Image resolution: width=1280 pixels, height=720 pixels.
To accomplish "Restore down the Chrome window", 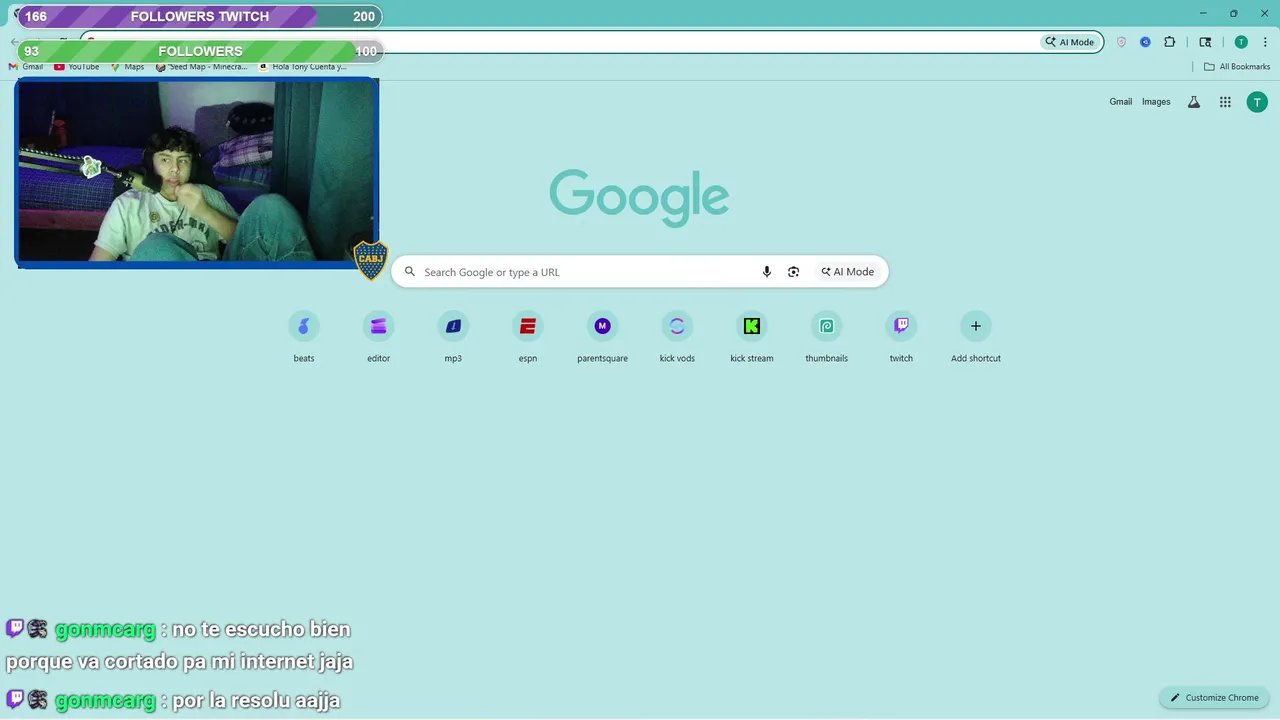I will click(x=1233, y=13).
